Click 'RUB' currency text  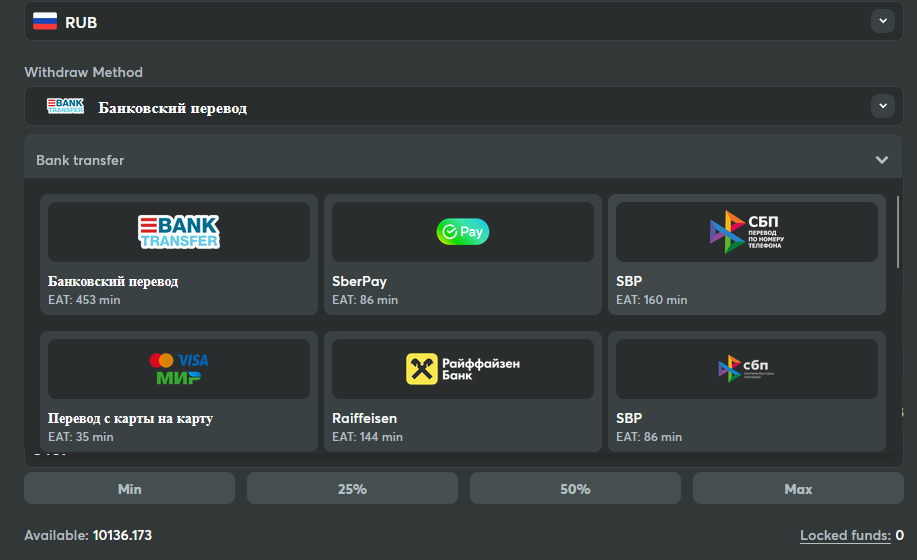tap(81, 22)
